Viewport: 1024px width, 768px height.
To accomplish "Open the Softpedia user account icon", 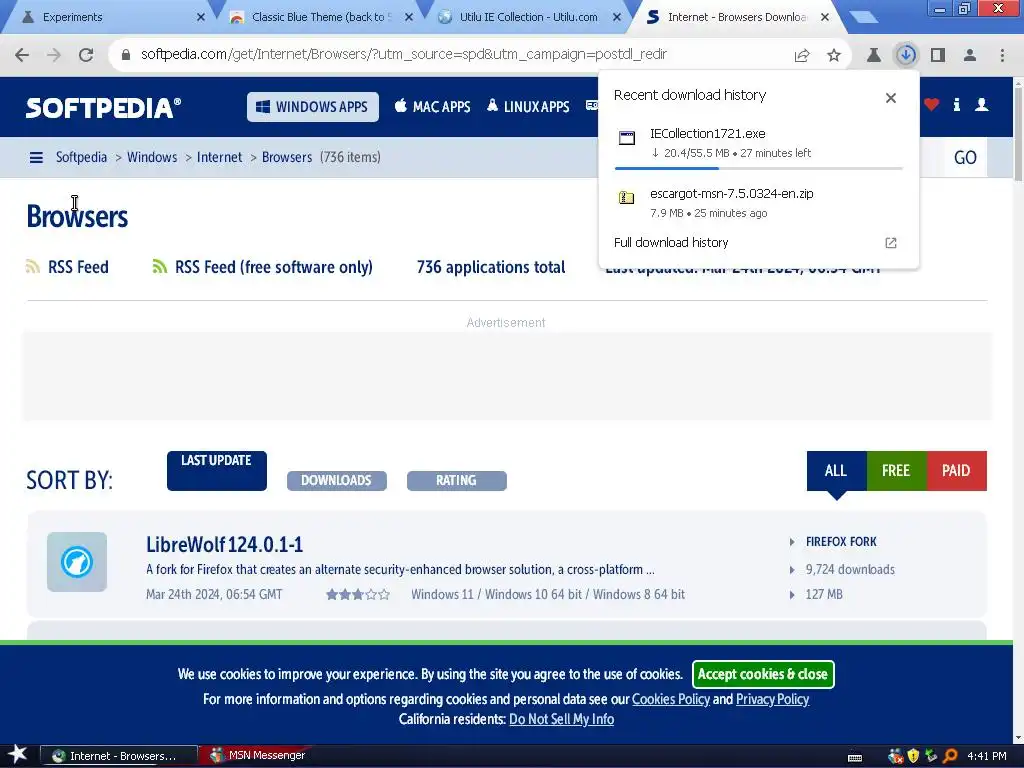I will point(982,104).
